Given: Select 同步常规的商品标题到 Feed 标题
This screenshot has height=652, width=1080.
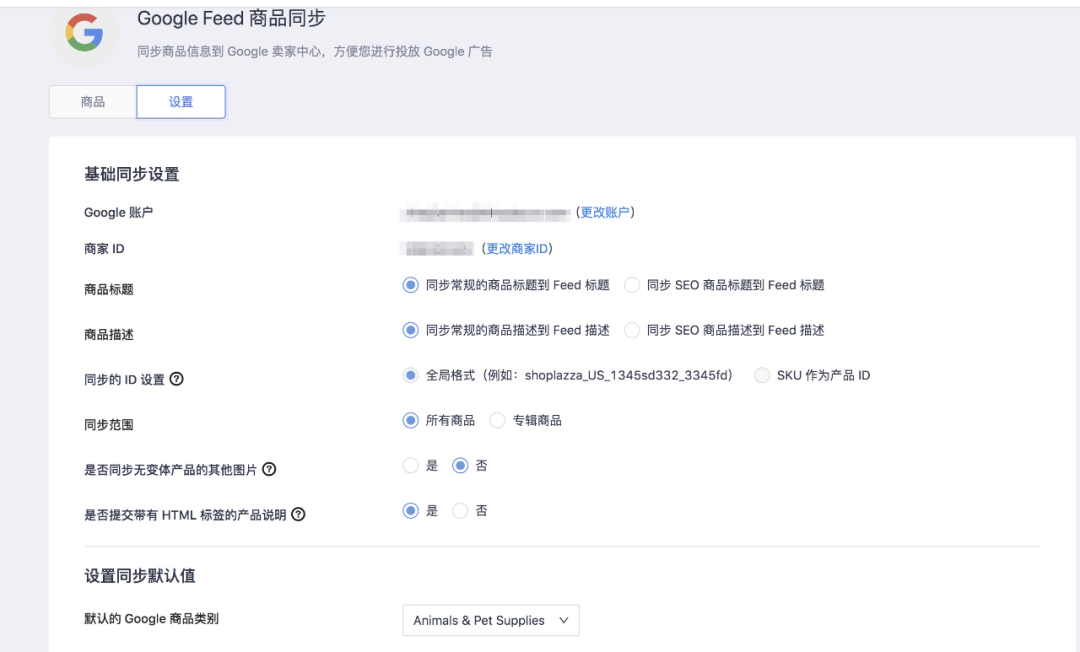Looking at the screenshot, I should tap(411, 285).
